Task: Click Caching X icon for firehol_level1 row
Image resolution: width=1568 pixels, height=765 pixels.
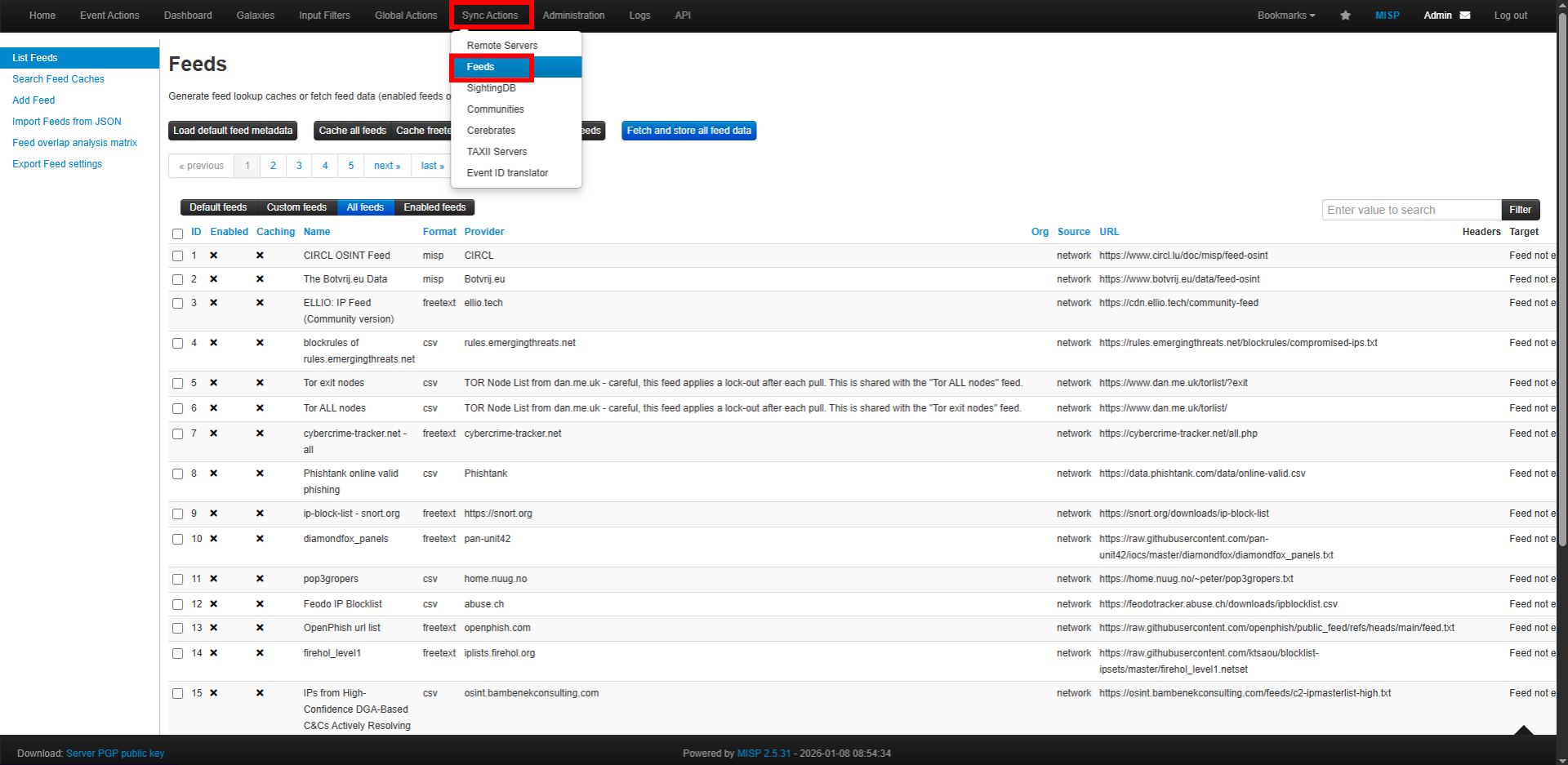Action: tap(260, 653)
